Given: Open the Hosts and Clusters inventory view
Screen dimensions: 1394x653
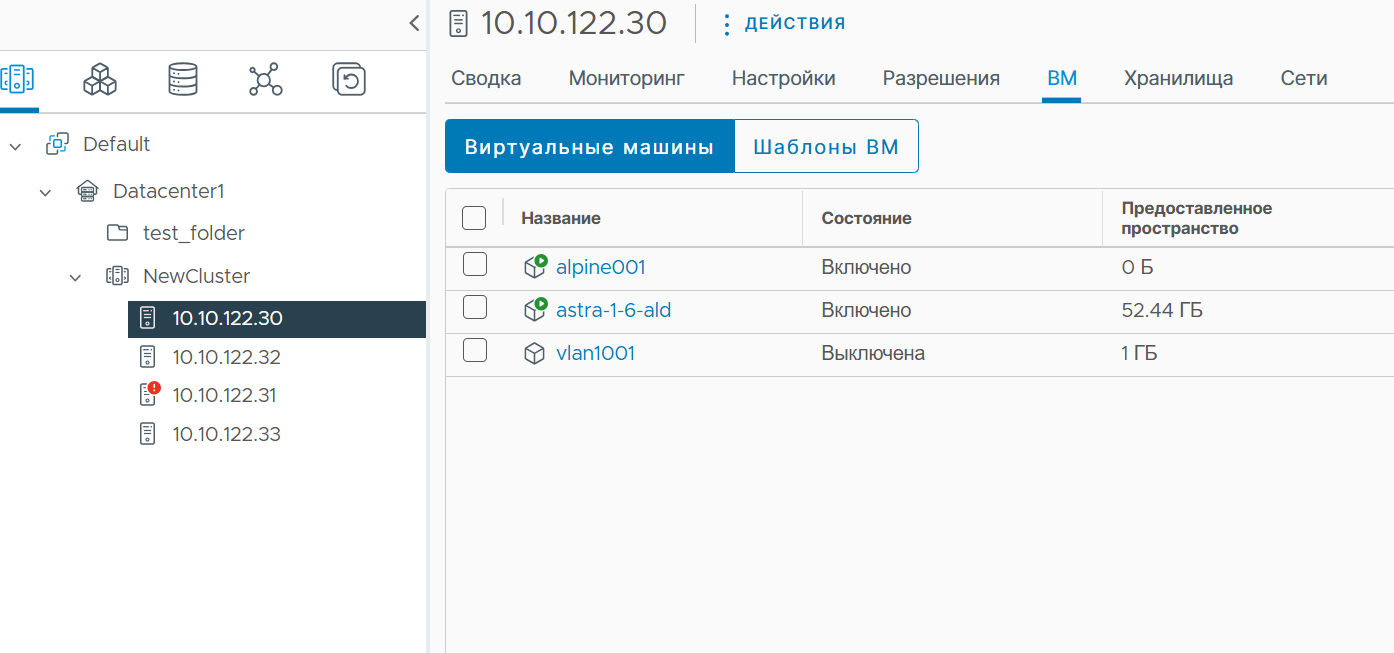Looking at the screenshot, I should 18,79.
